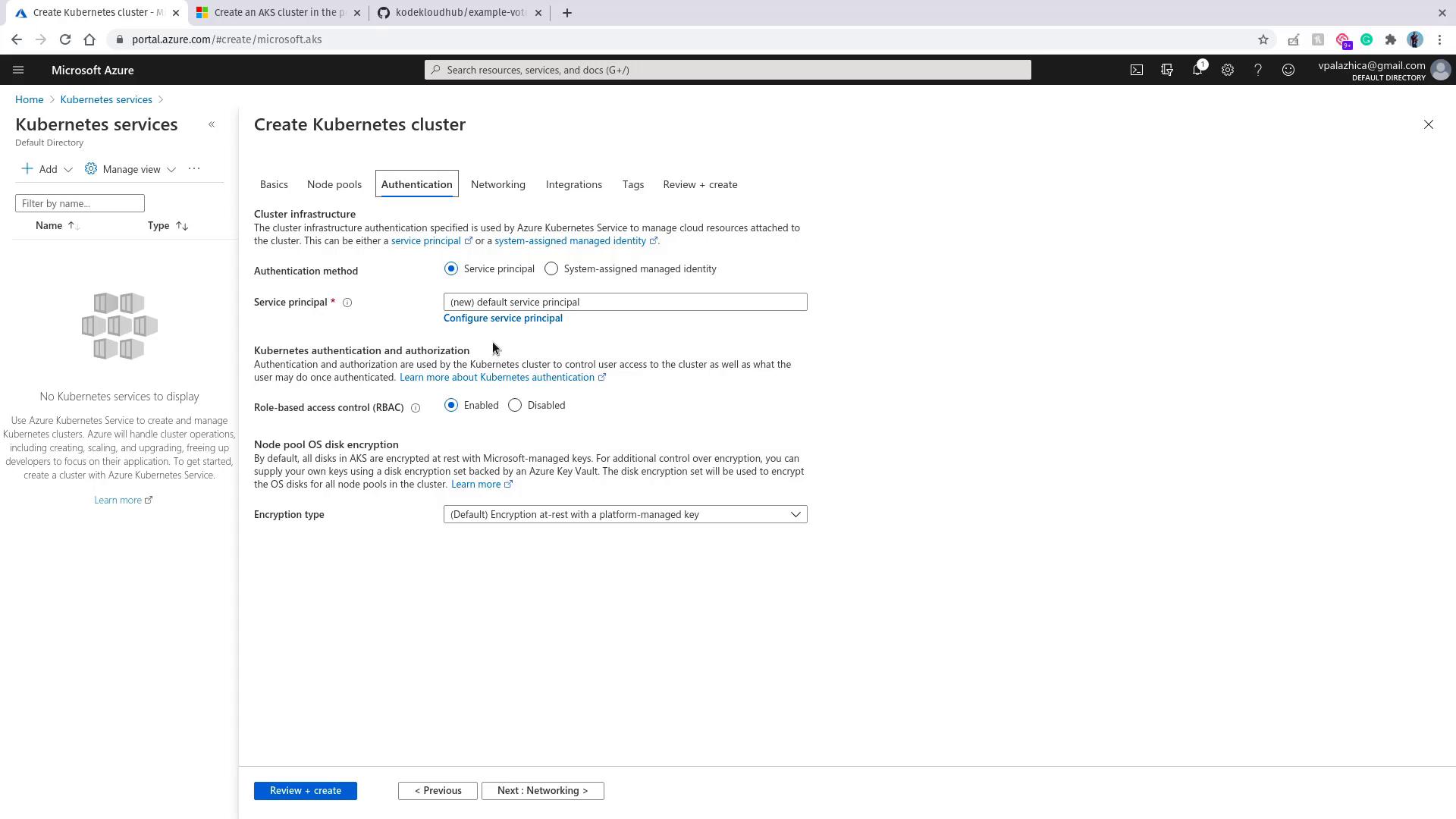
Task: Click the Review + create button
Action: coord(305,790)
